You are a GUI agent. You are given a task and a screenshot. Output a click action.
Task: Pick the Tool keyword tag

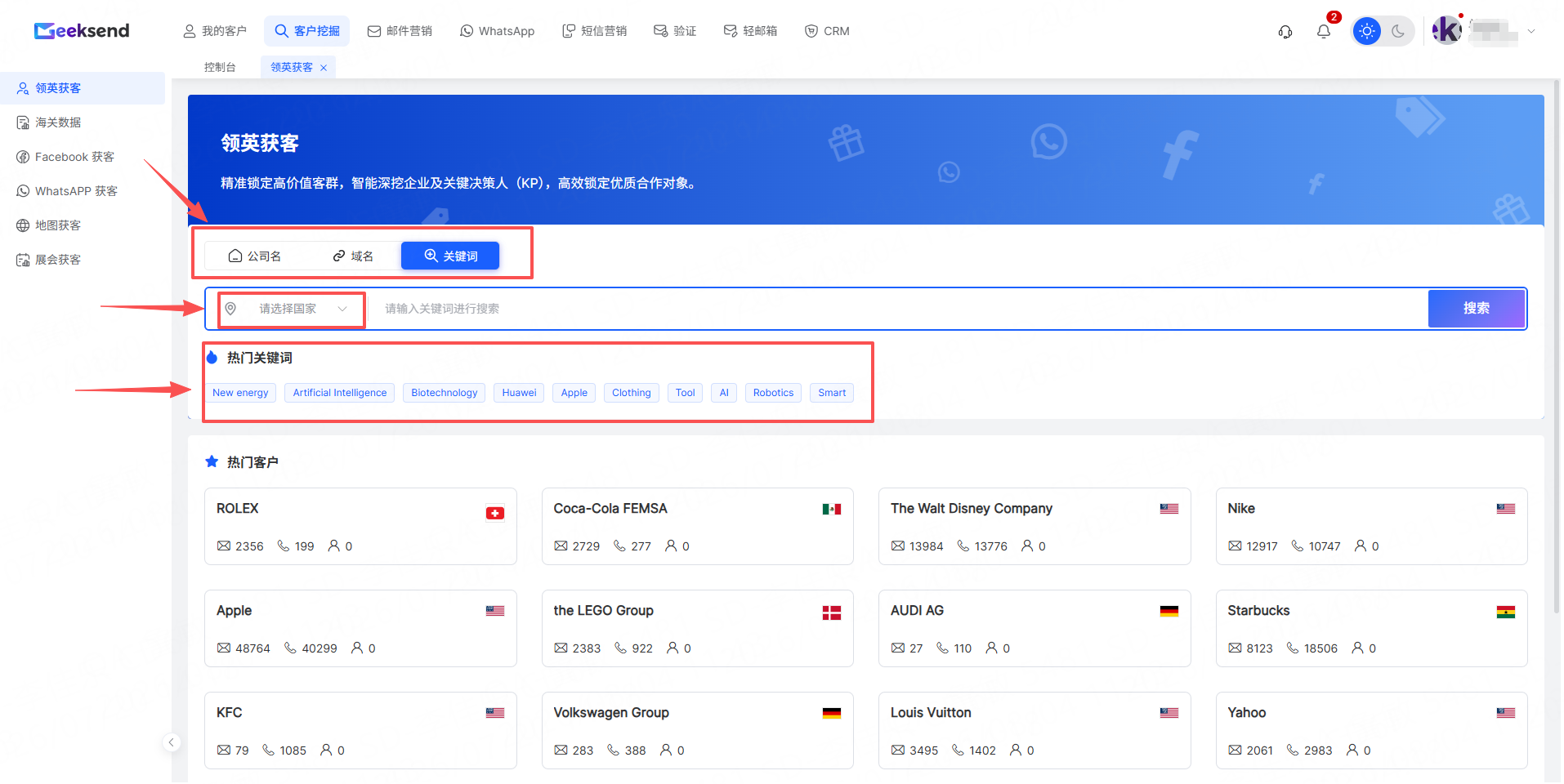click(686, 393)
